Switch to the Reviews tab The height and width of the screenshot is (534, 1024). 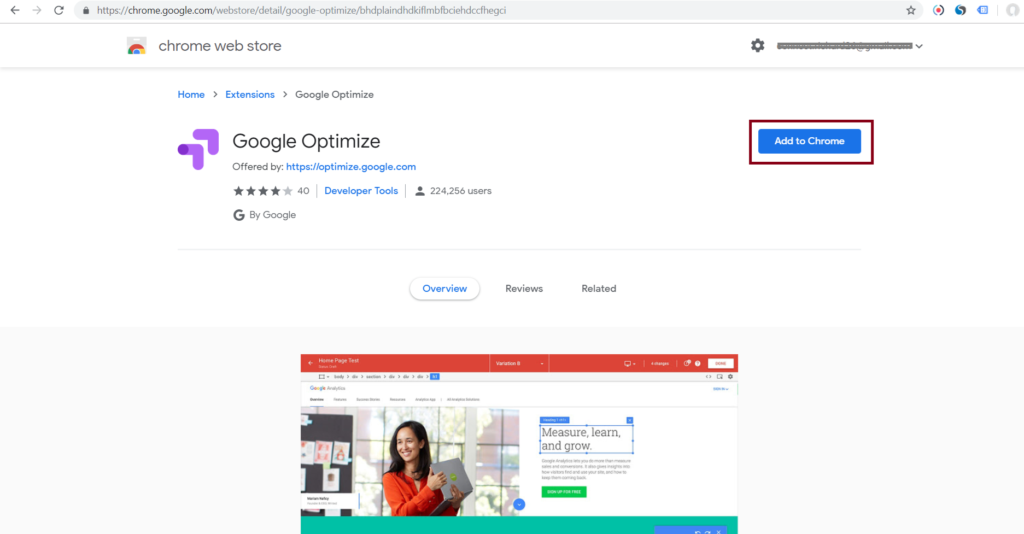[523, 288]
